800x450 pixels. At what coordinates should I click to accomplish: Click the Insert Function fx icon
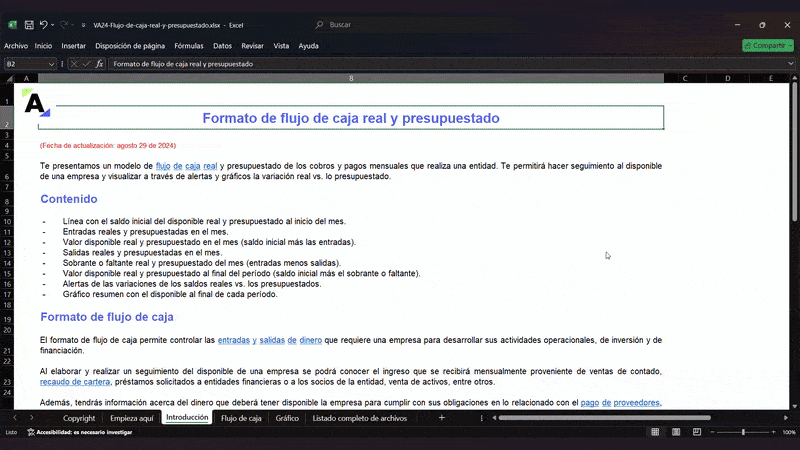tap(100, 63)
